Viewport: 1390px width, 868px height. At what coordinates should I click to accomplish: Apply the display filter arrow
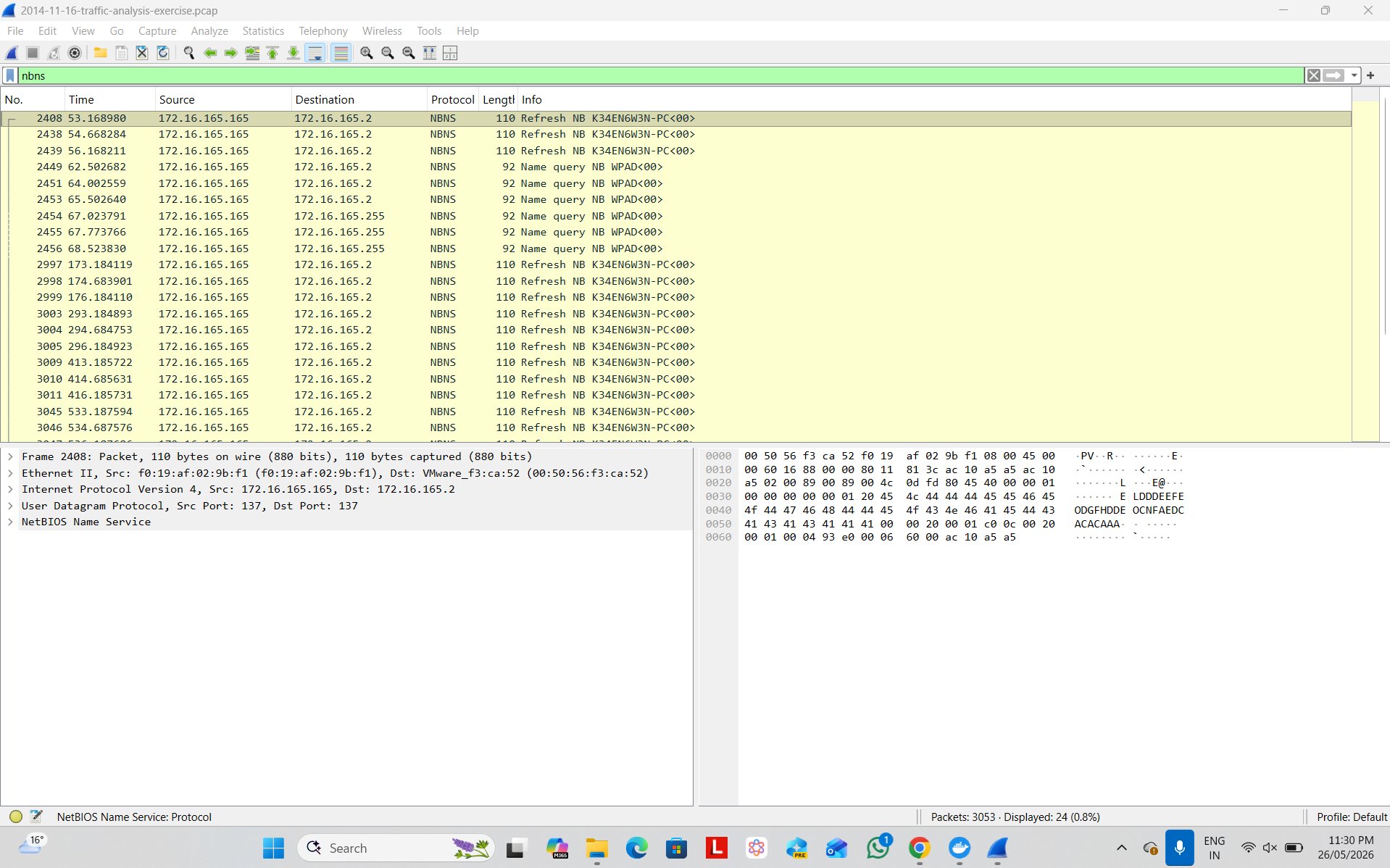(1333, 75)
